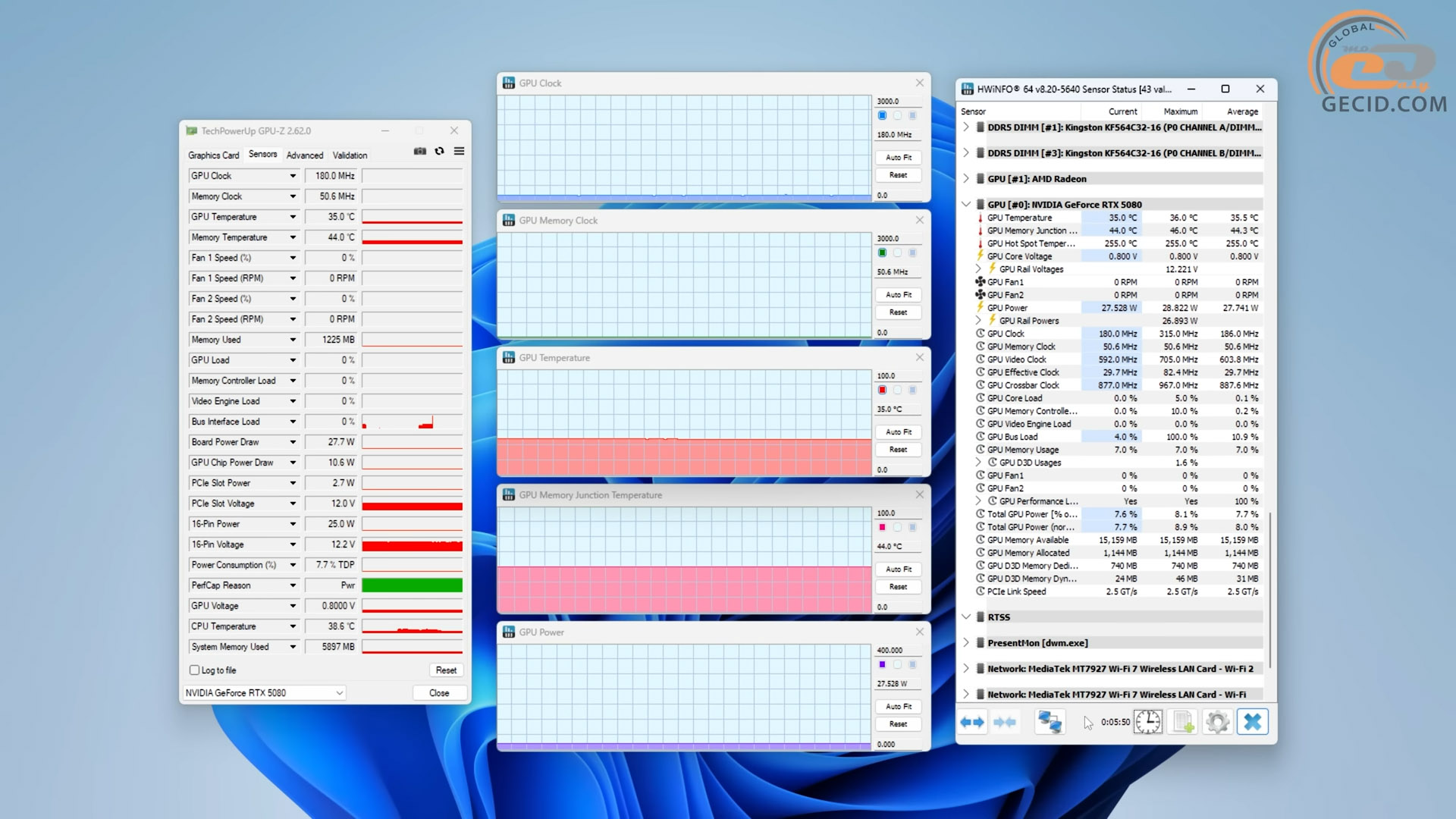1456x819 pixels.
Task: Click the 400.000 max field in GPU Power graph
Action: click(899, 651)
